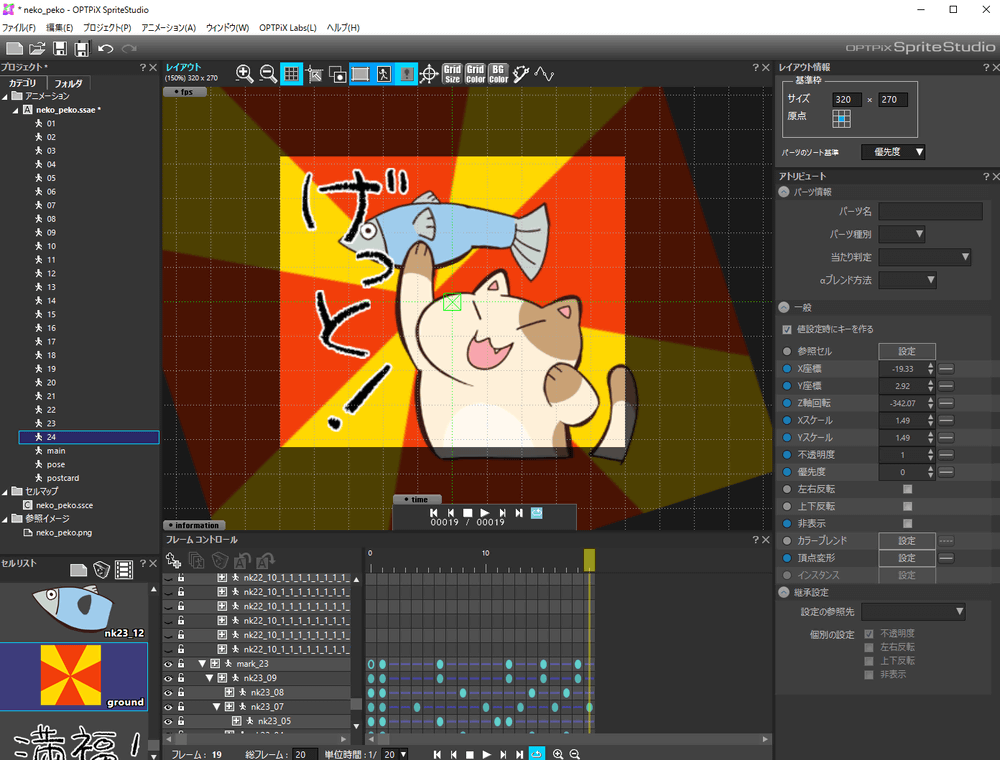Click the new project icon in main toolbar
Screen dimensions: 1000x760
(14, 48)
